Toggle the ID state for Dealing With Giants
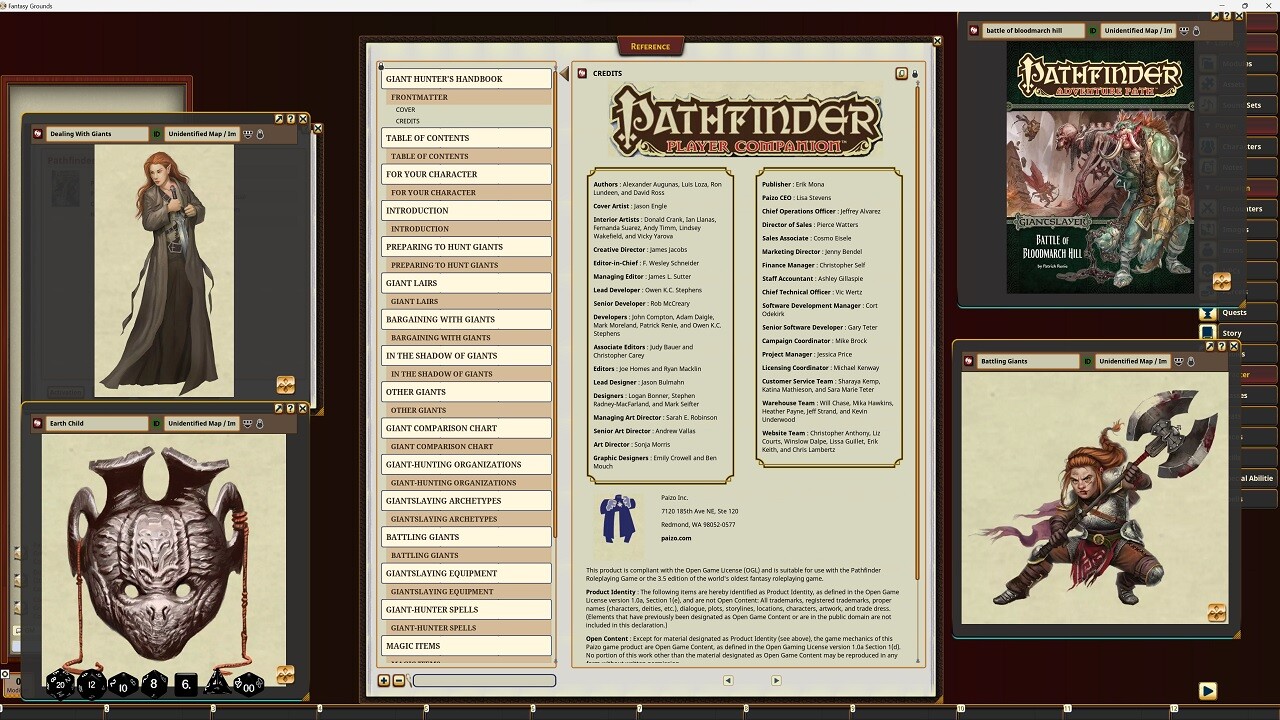This screenshot has width=1280, height=720. [157, 134]
